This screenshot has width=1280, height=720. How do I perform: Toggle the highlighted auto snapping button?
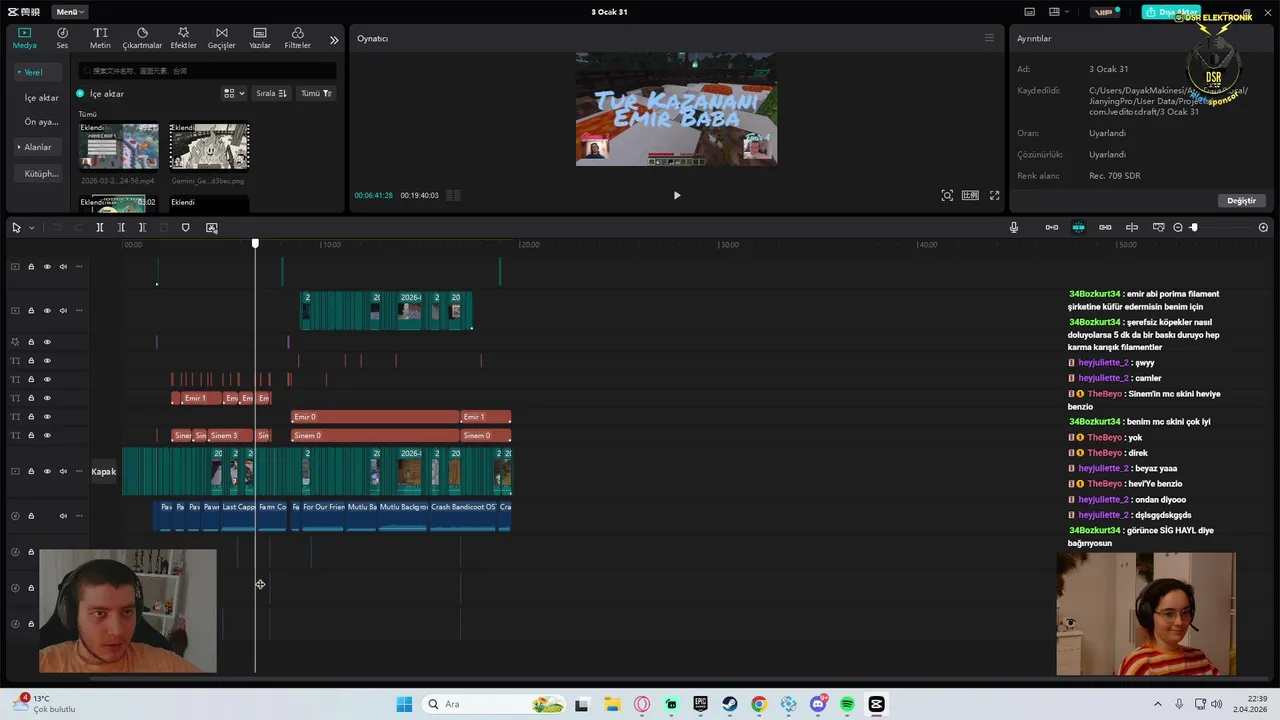(x=1078, y=228)
